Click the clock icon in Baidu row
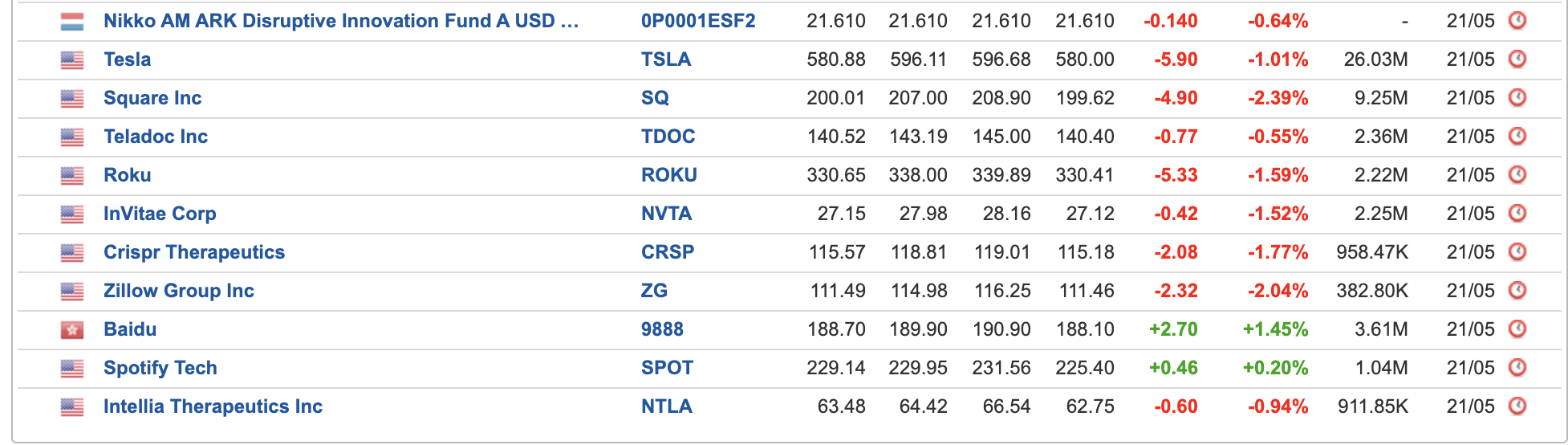1568x445 pixels. point(1517,329)
